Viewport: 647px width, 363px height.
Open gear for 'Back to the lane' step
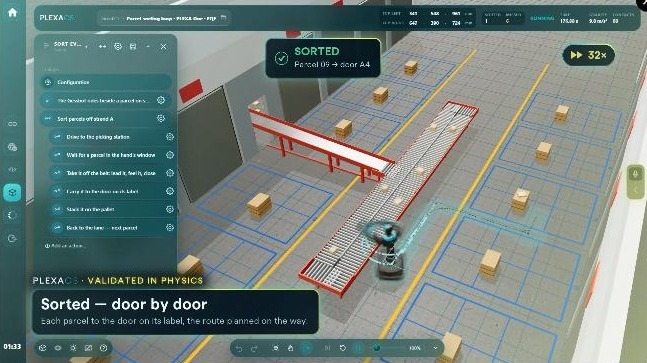pyautogui.click(x=170, y=228)
